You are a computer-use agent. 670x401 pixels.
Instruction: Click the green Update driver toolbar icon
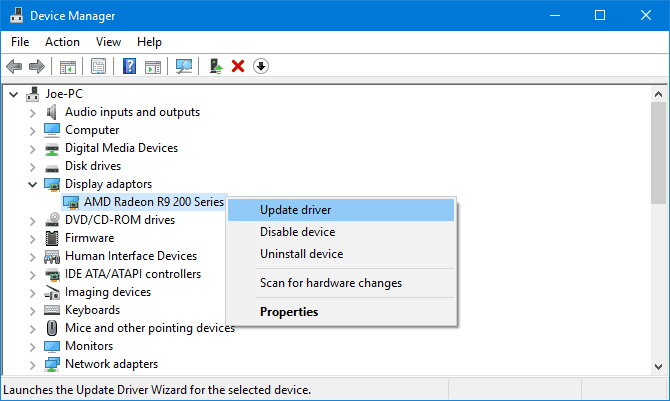(x=214, y=67)
